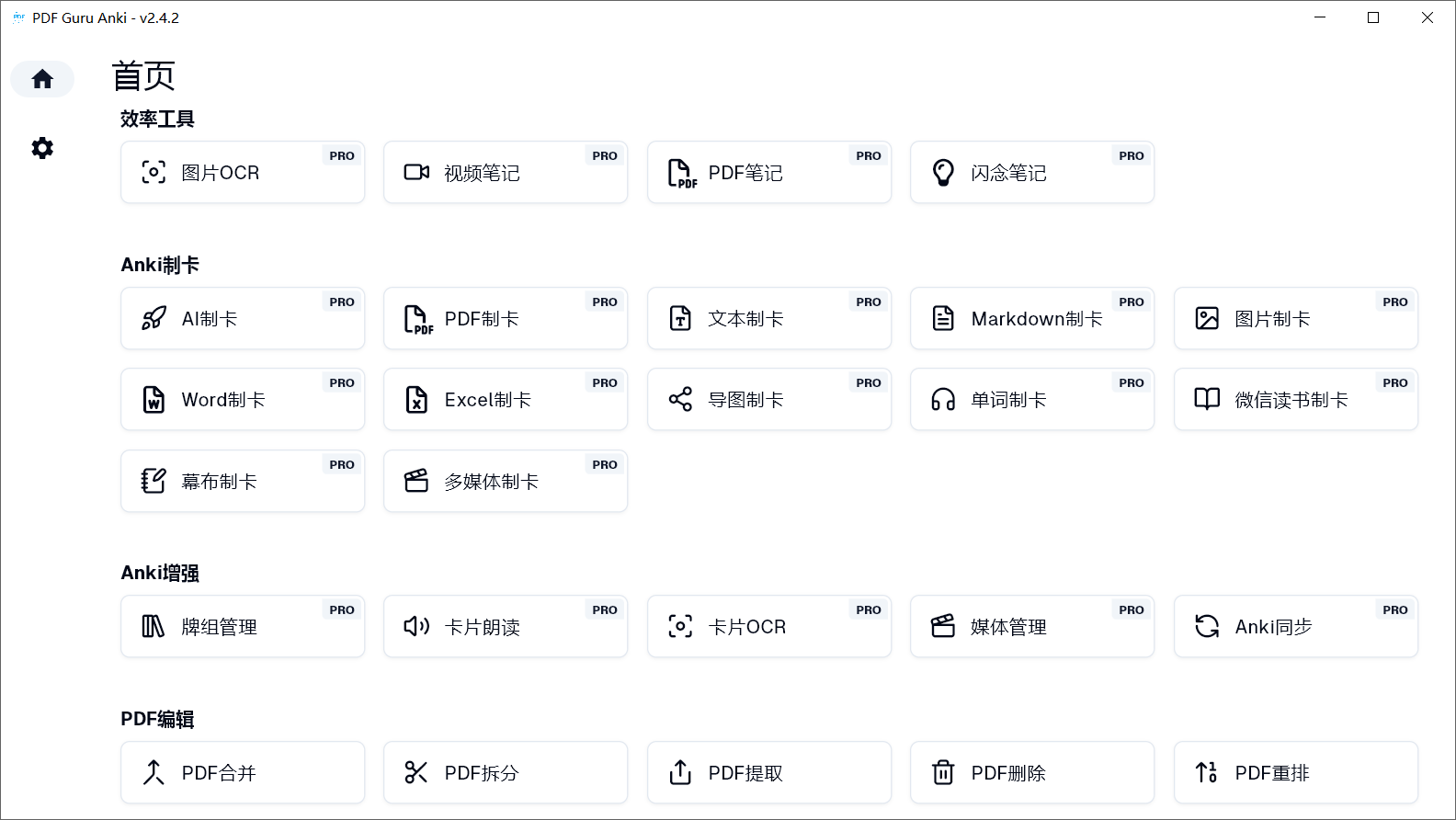Click the PDF拆分 label text
Viewport: 1456px width, 820px height.
point(482,773)
